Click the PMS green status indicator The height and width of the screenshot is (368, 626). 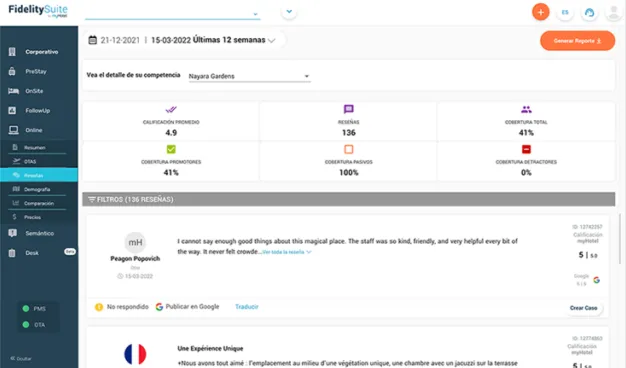[x=26, y=309]
